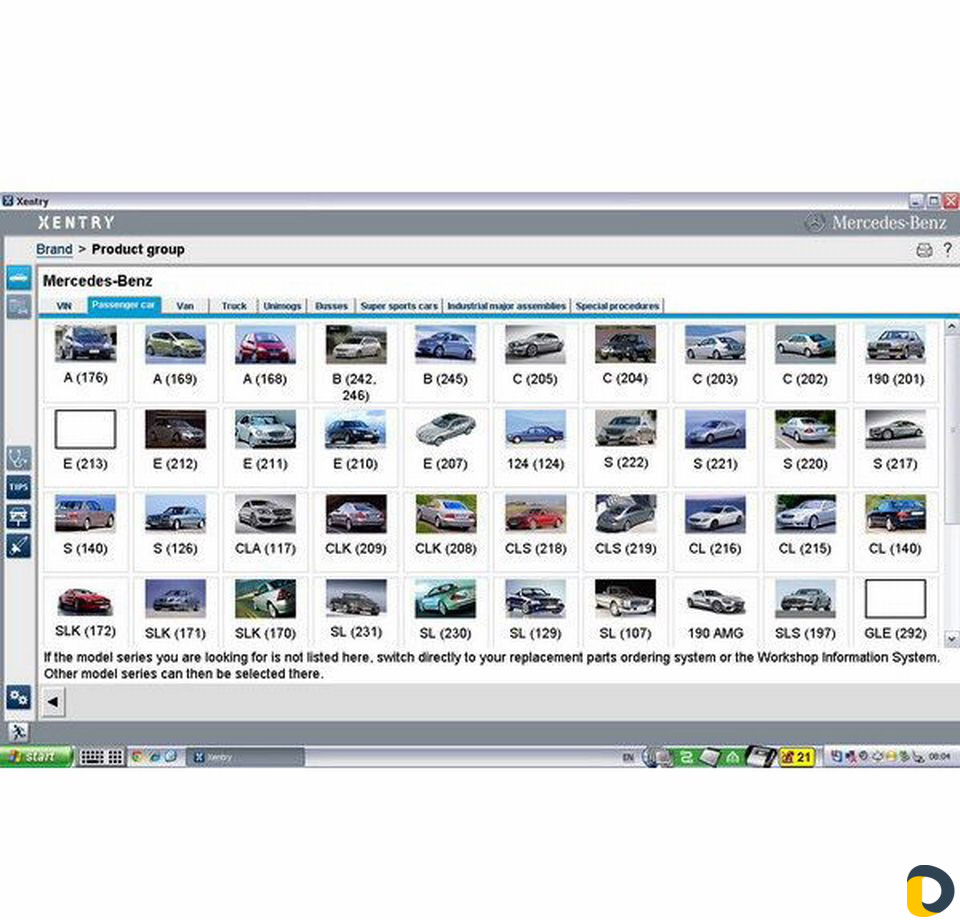
Task: Launch Chrome from the quick launch bar
Action: point(137,757)
